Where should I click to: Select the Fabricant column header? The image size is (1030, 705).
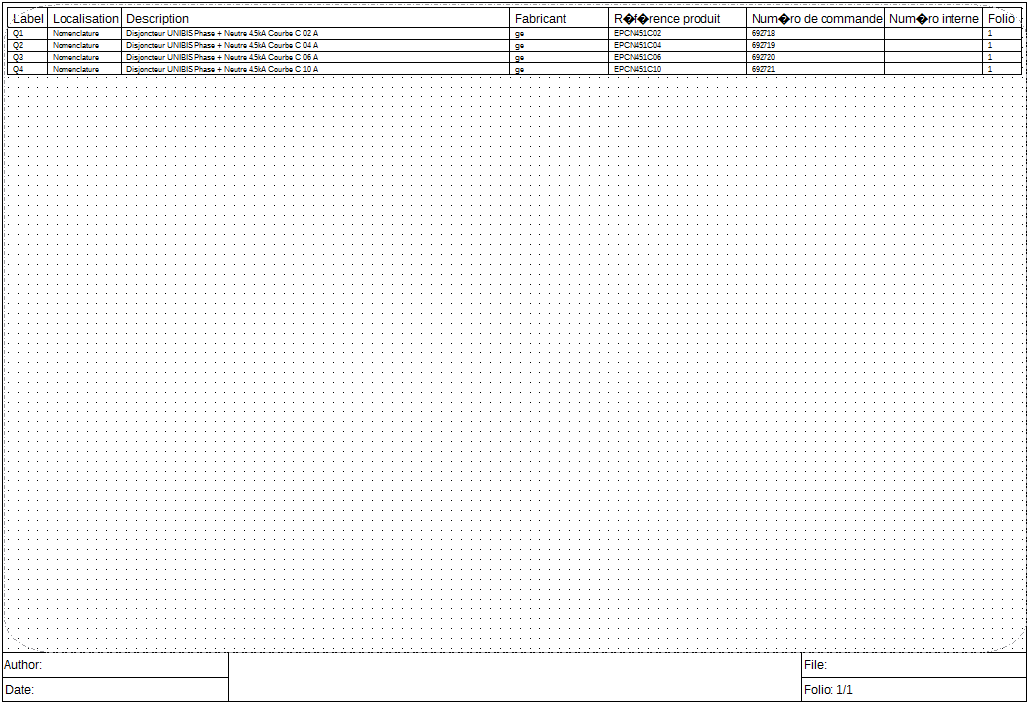click(541, 19)
